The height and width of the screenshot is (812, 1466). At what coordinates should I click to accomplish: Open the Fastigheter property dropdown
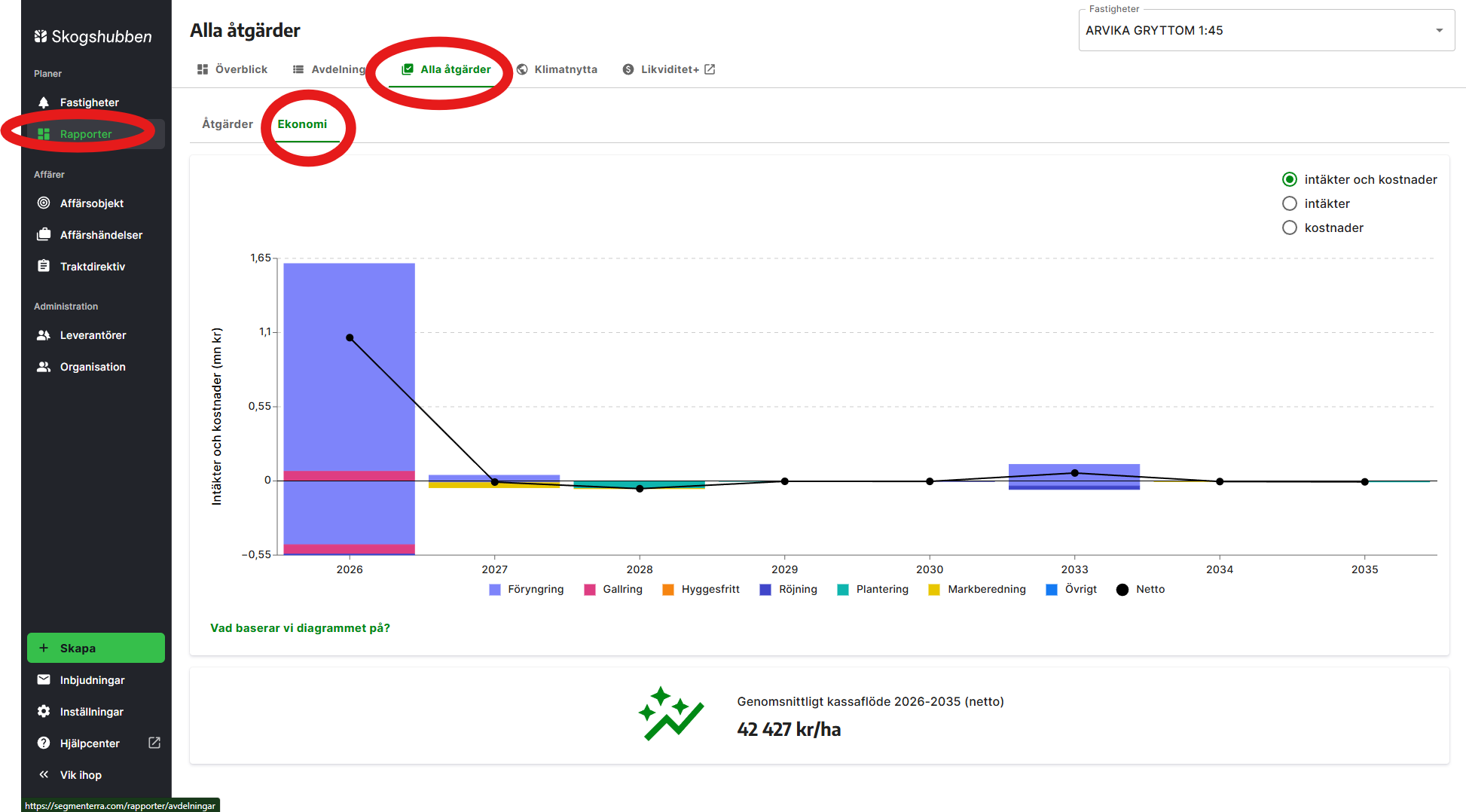(x=1266, y=30)
